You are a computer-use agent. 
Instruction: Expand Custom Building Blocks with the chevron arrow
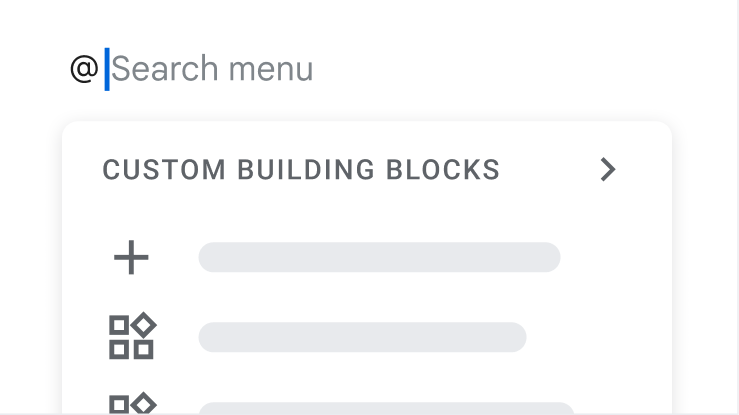click(x=607, y=170)
